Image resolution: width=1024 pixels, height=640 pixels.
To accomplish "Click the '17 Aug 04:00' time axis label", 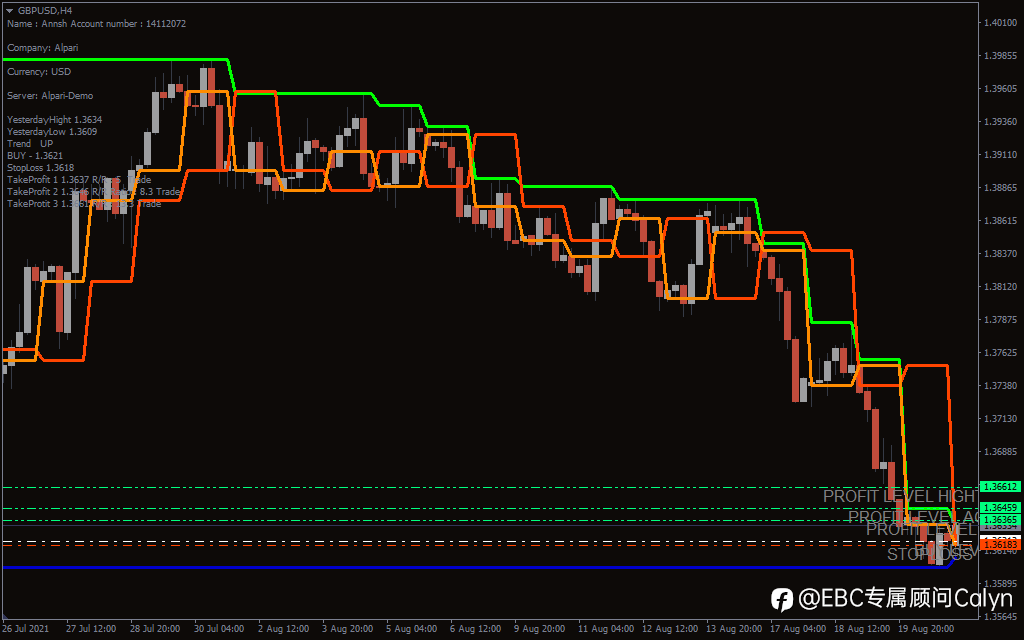I will click(x=797, y=628).
